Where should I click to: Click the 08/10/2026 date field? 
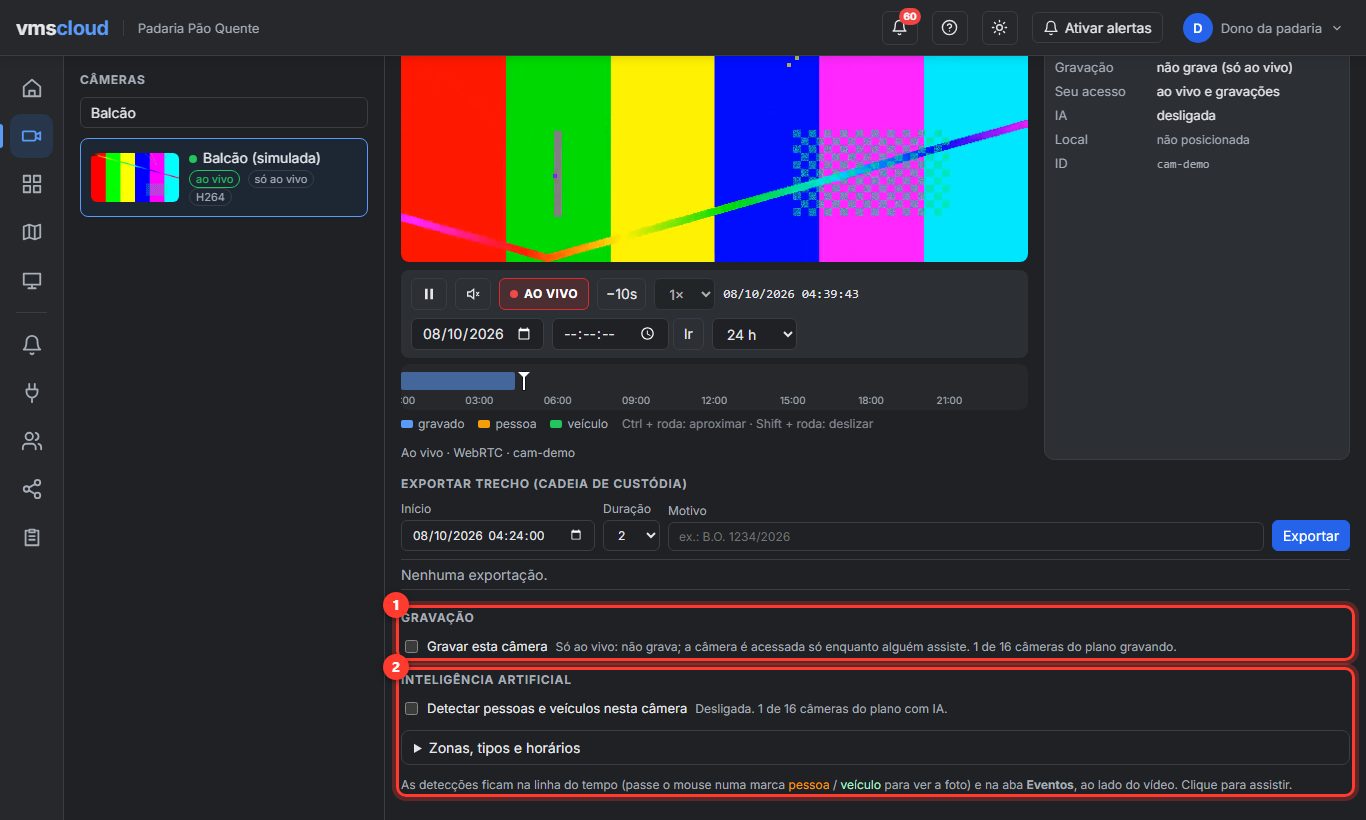tap(477, 334)
